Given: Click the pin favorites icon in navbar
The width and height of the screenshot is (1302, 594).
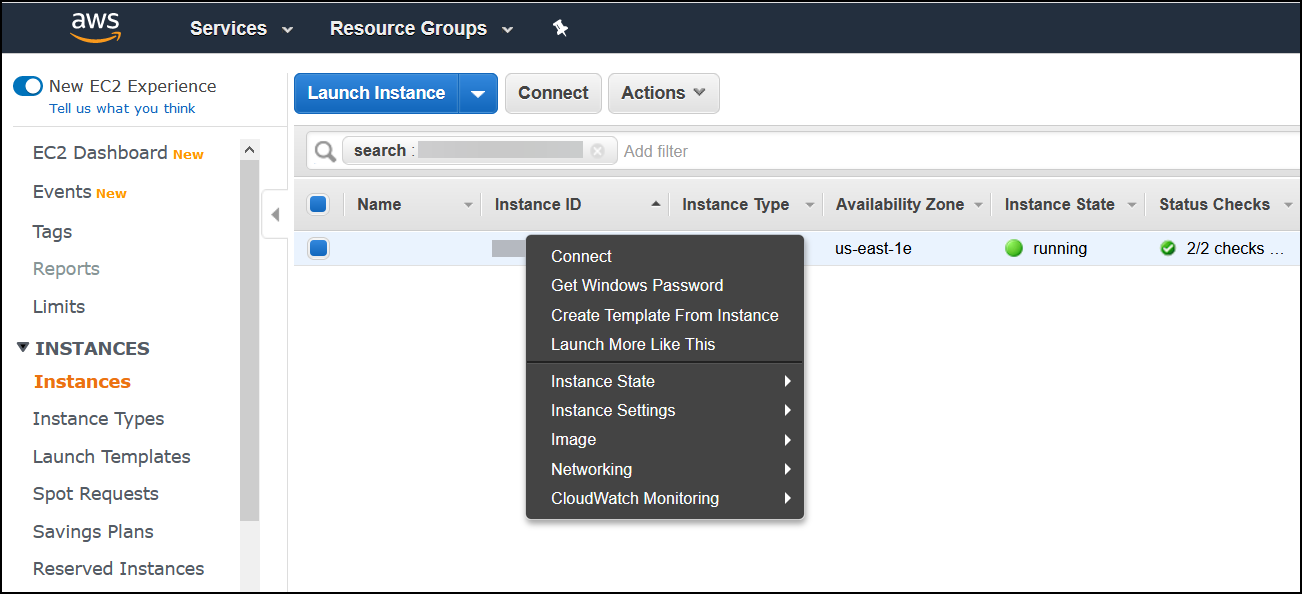Looking at the screenshot, I should point(561,28).
